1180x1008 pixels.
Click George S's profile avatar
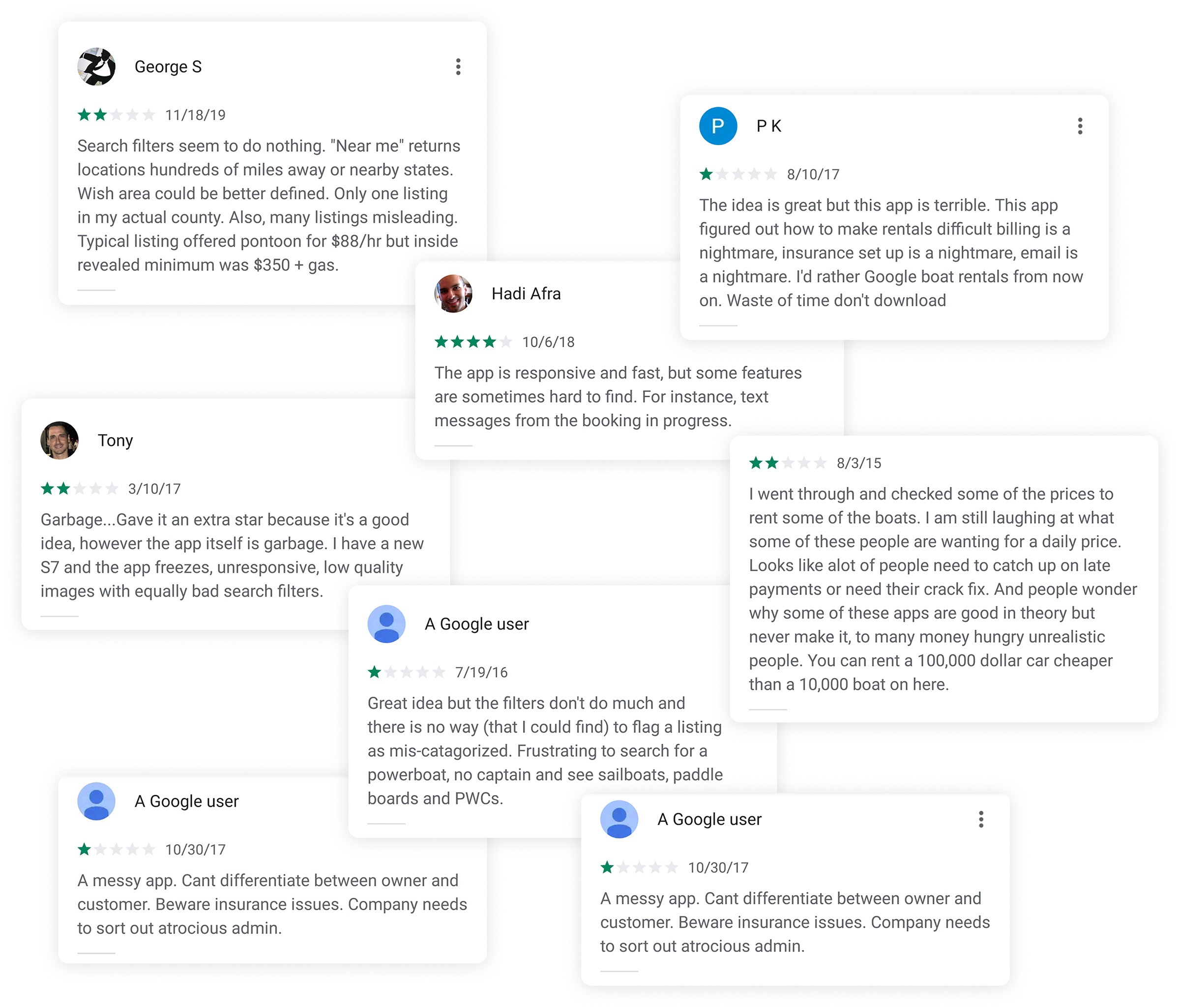96,67
